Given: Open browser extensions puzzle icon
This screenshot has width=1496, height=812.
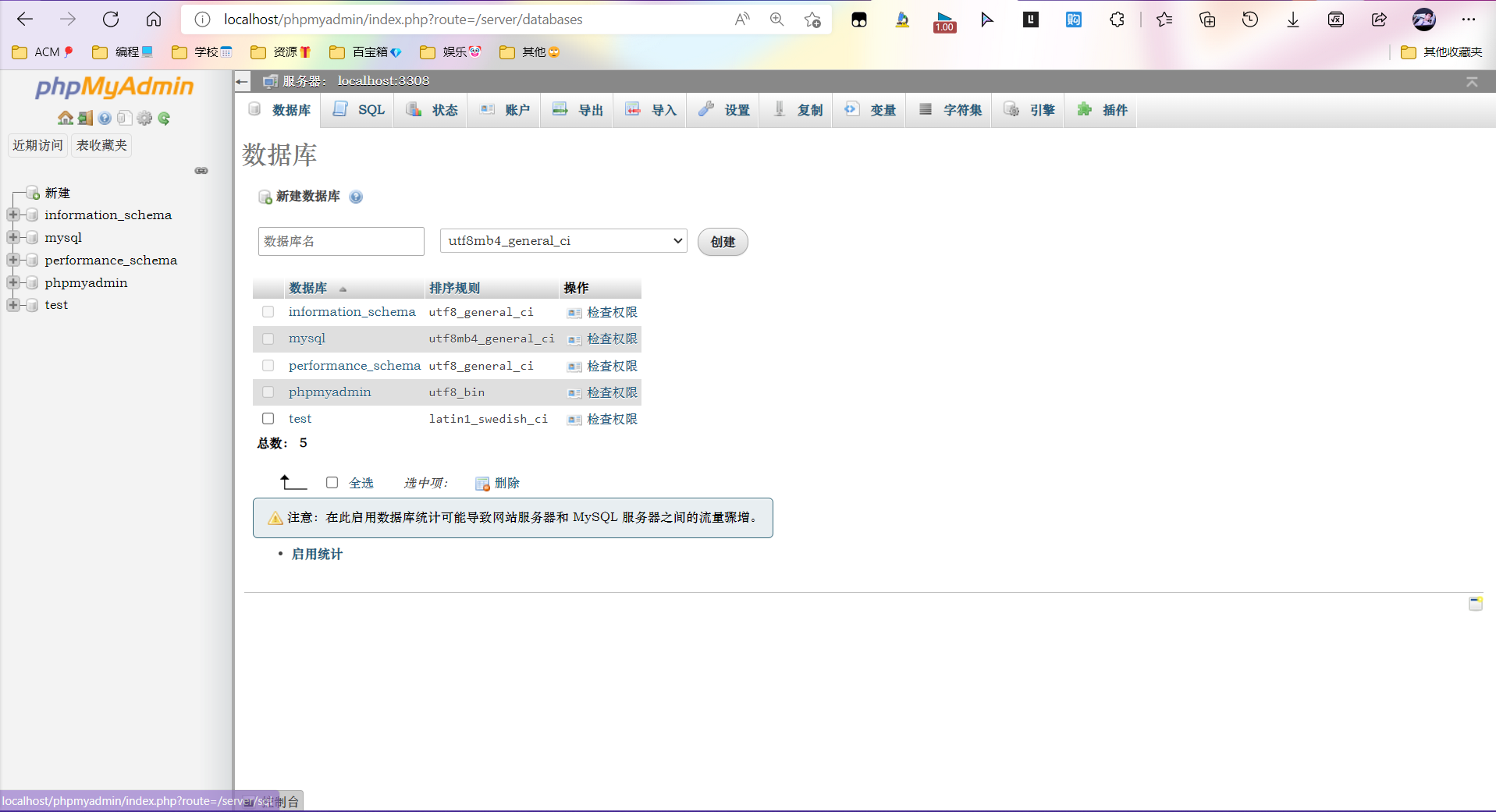Looking at the screenshot, I should click(x=1117, y=20).
